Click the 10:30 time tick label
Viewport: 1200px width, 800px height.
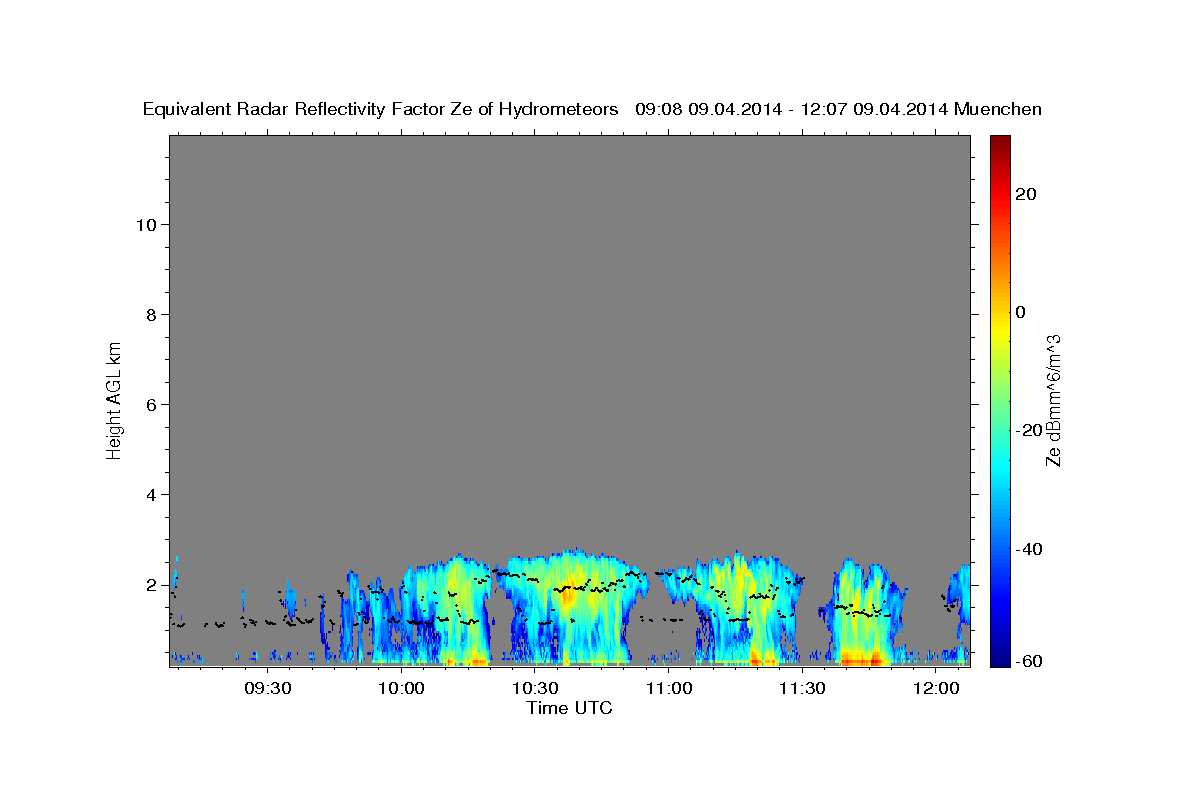click(x=535, y=688)
